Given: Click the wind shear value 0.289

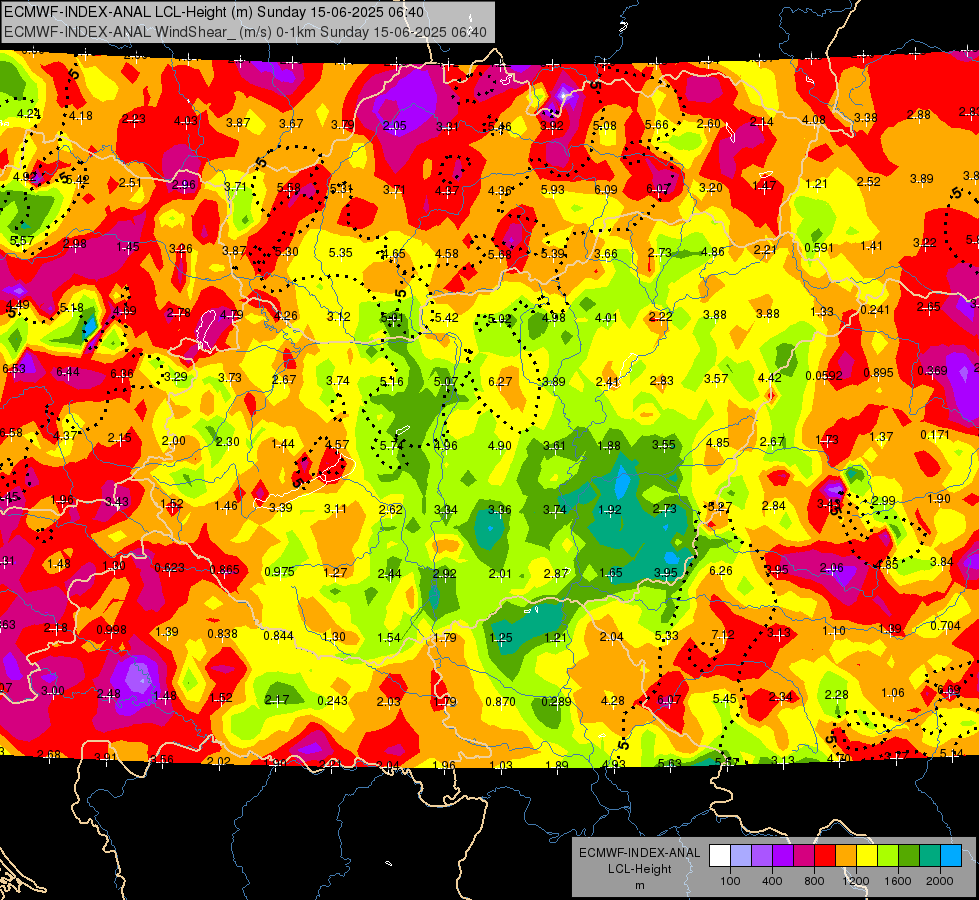Looking at the screenshot, I should tap(556, 701).
